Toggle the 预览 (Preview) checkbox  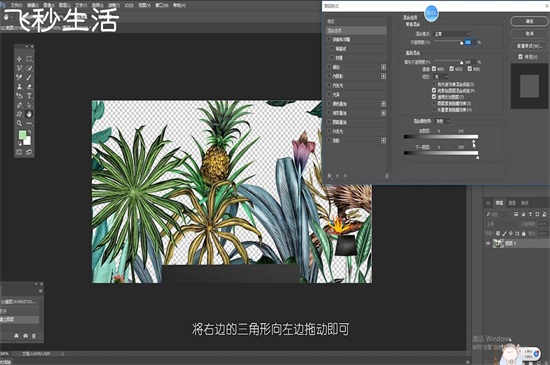pos(521,56)
